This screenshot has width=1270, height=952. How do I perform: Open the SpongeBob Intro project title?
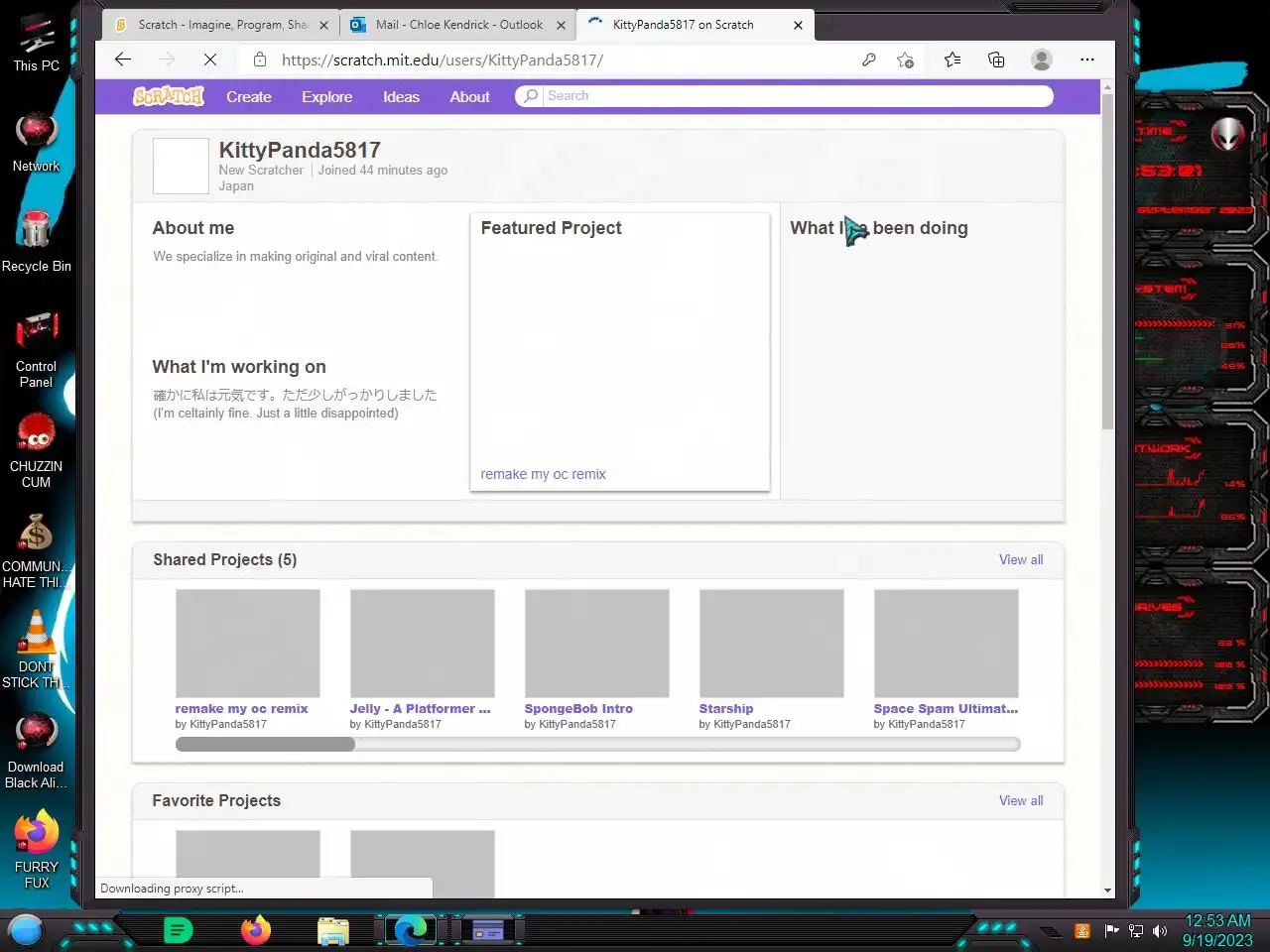click(578, 708)
